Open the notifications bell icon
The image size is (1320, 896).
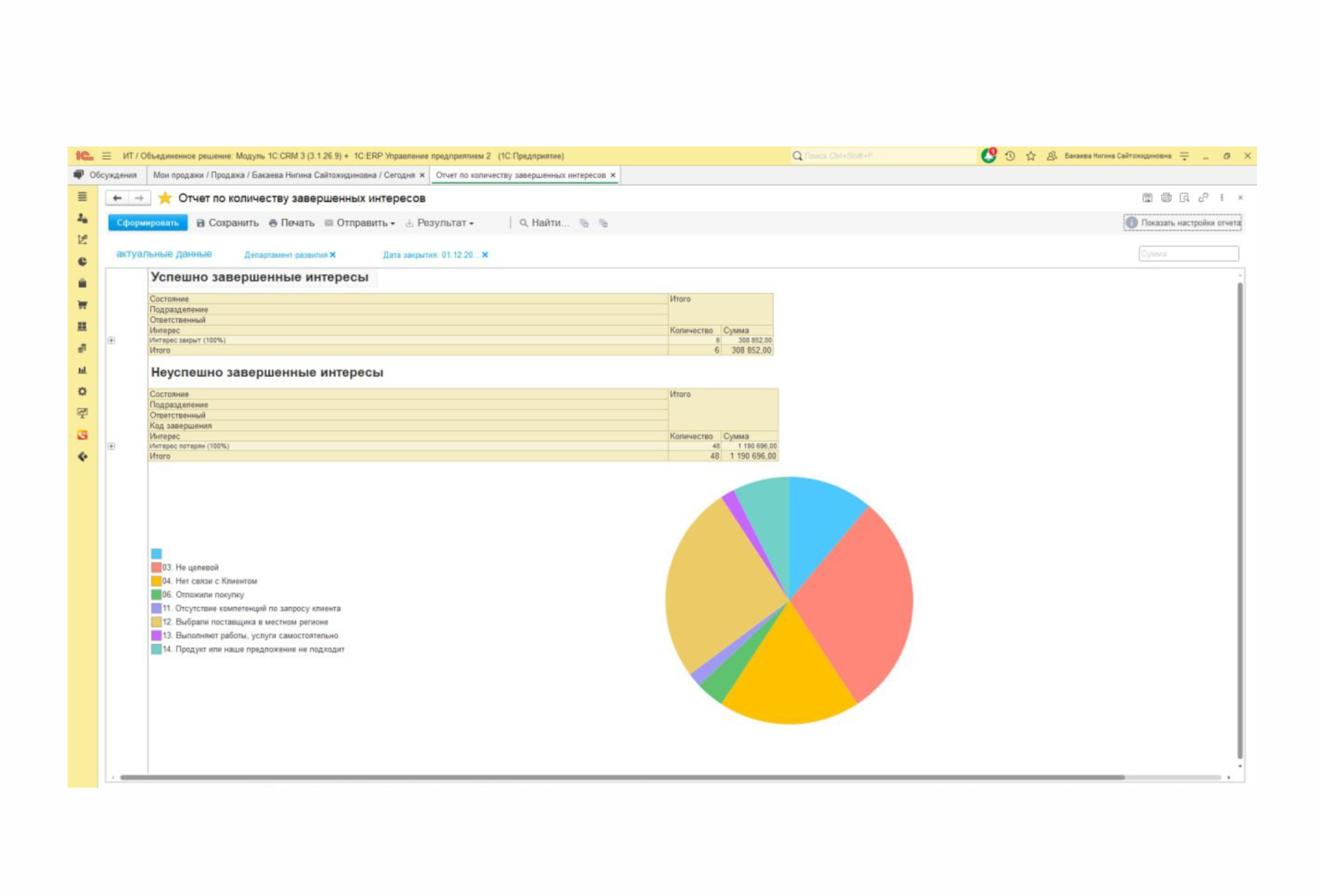[988, 155]
